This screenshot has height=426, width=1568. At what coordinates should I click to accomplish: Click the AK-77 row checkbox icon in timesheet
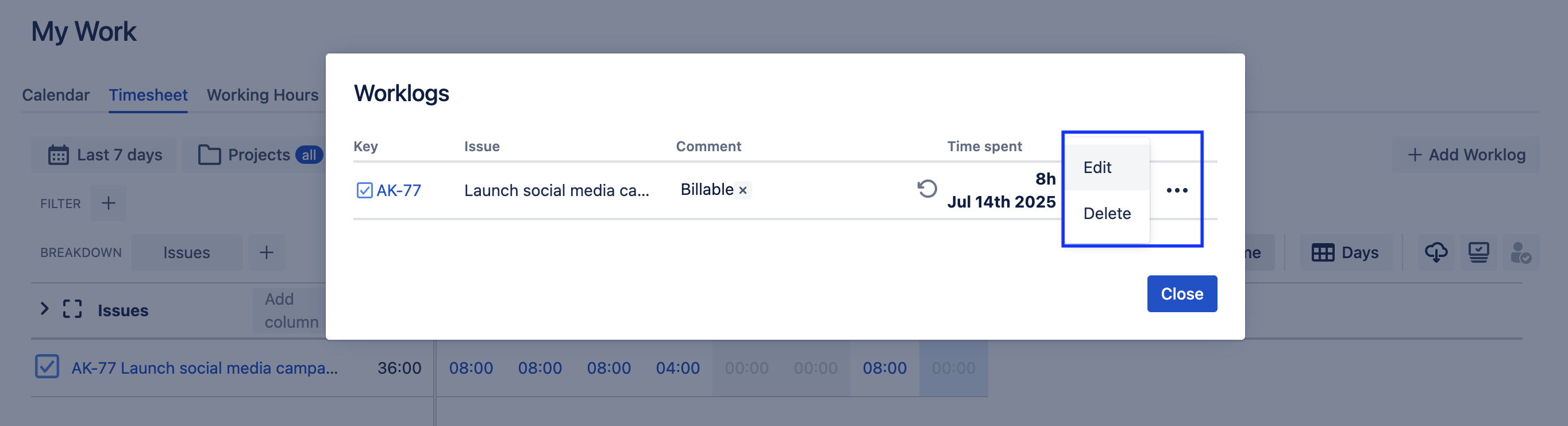pyautogui.click(x=47, y=367)
